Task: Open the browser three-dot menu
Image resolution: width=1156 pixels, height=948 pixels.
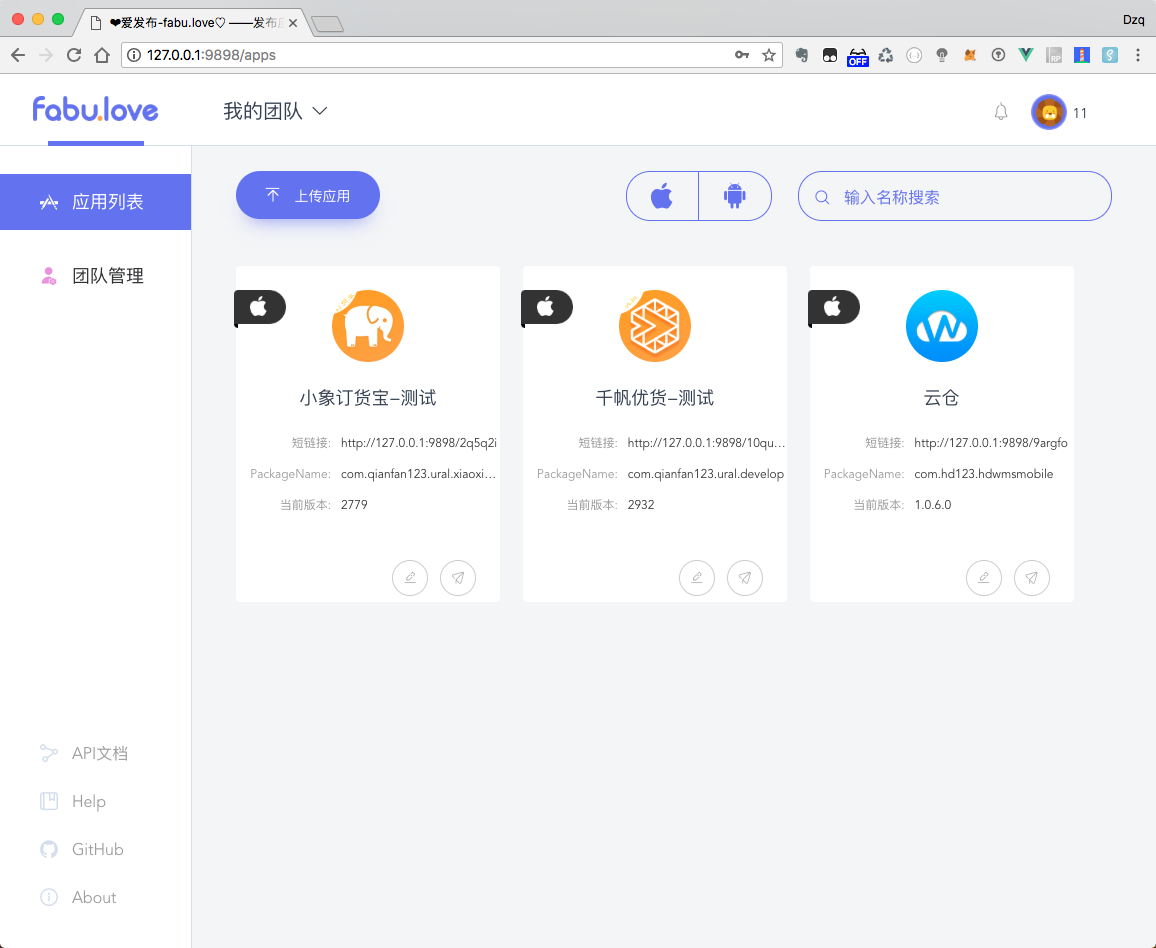Action: (x=1138, y=55)
